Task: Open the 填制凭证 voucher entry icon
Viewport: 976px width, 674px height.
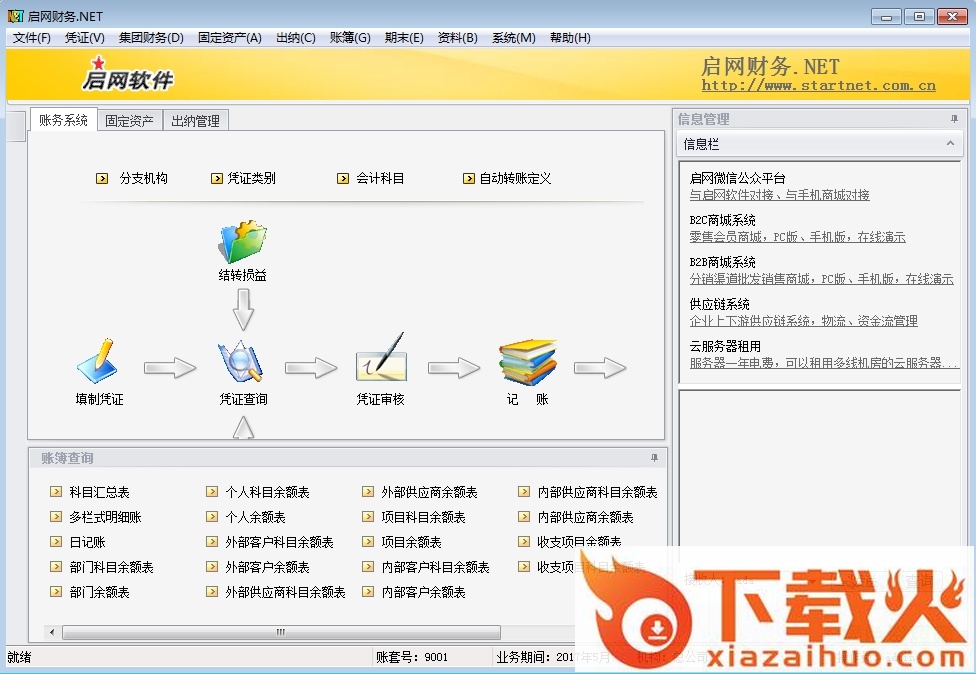Action: [x=97, y=361]
